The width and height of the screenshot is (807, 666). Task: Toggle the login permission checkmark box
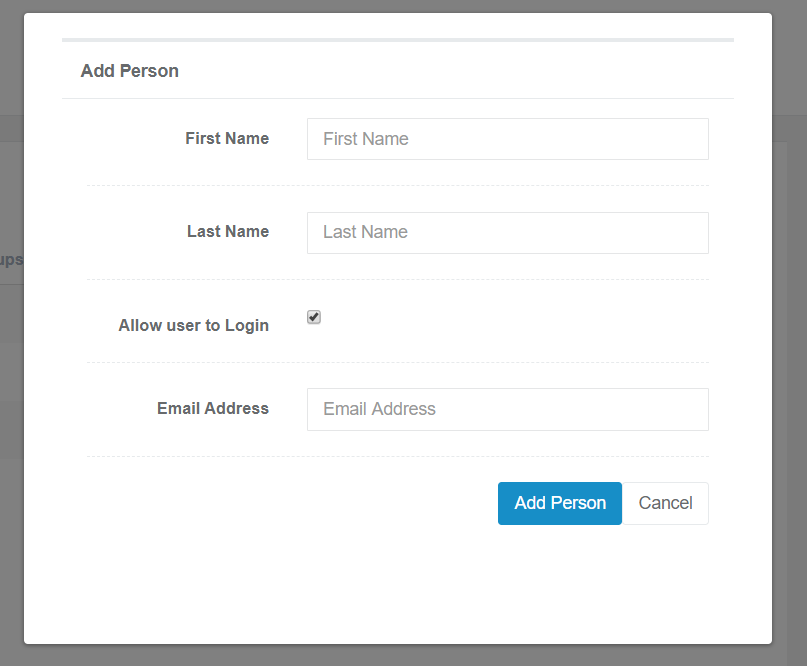pos(314,317)
